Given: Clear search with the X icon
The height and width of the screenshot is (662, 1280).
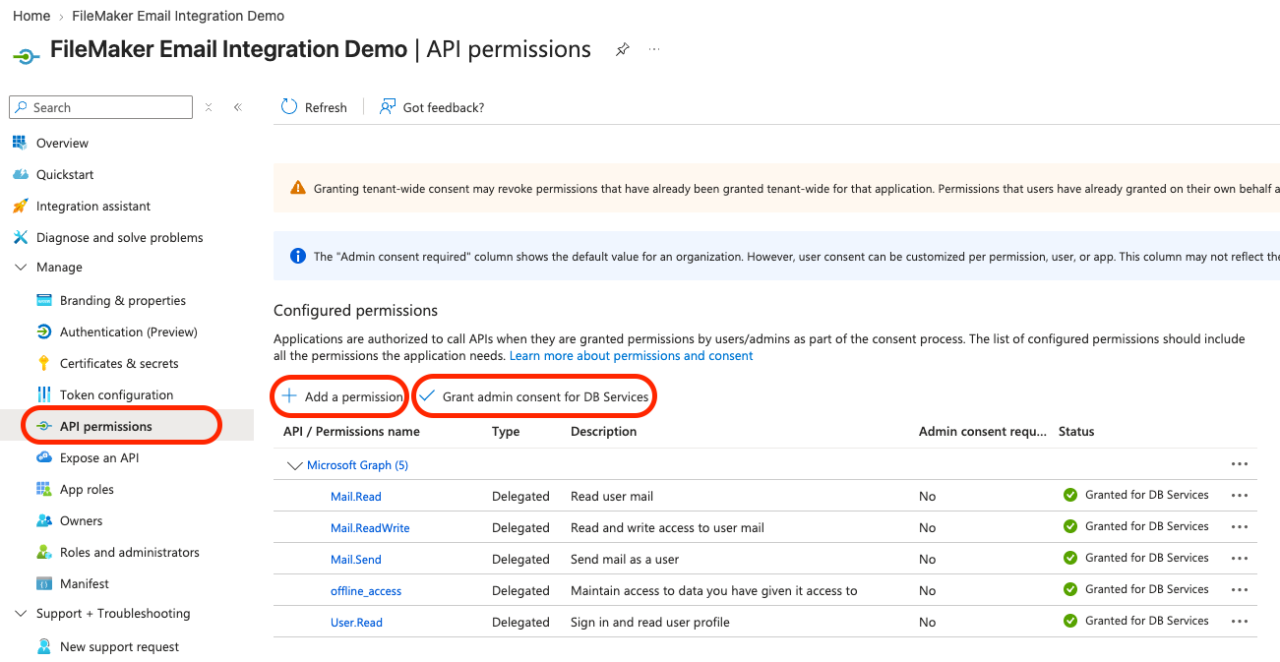Looking at the screenshot, I should coord(209,107).
